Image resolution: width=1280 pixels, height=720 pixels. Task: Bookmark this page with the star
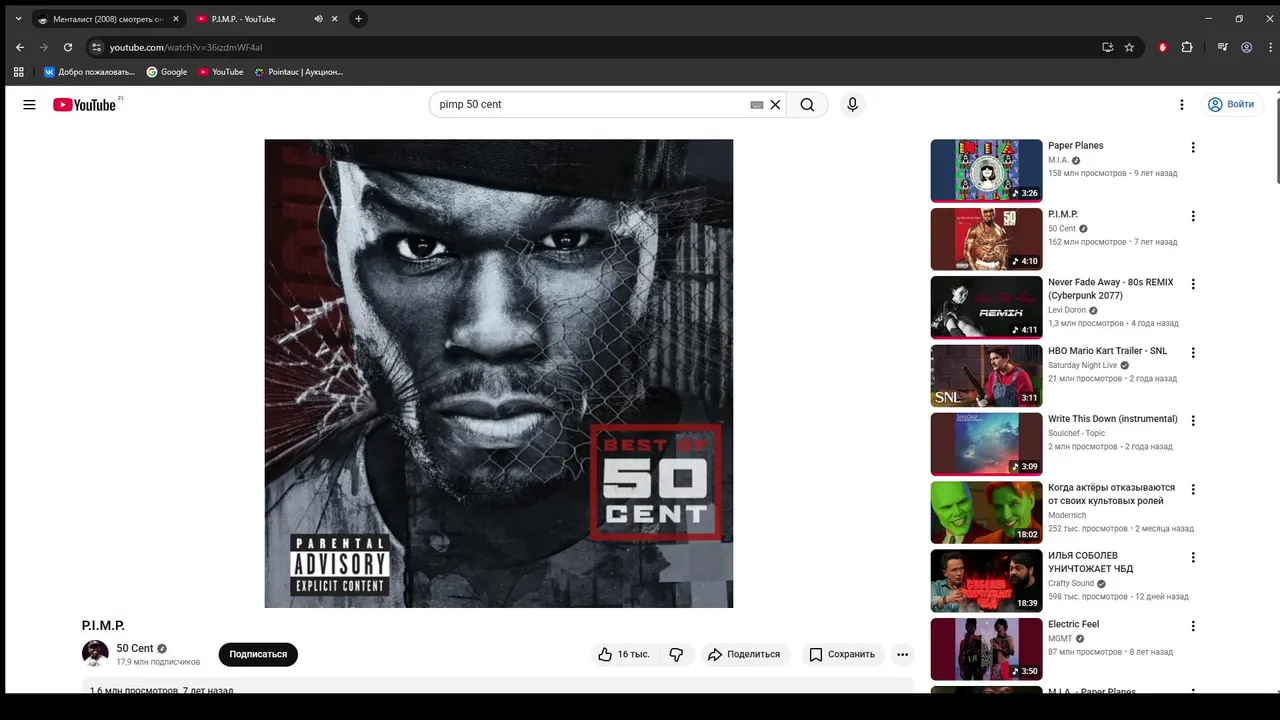(x=1129, y=47)
